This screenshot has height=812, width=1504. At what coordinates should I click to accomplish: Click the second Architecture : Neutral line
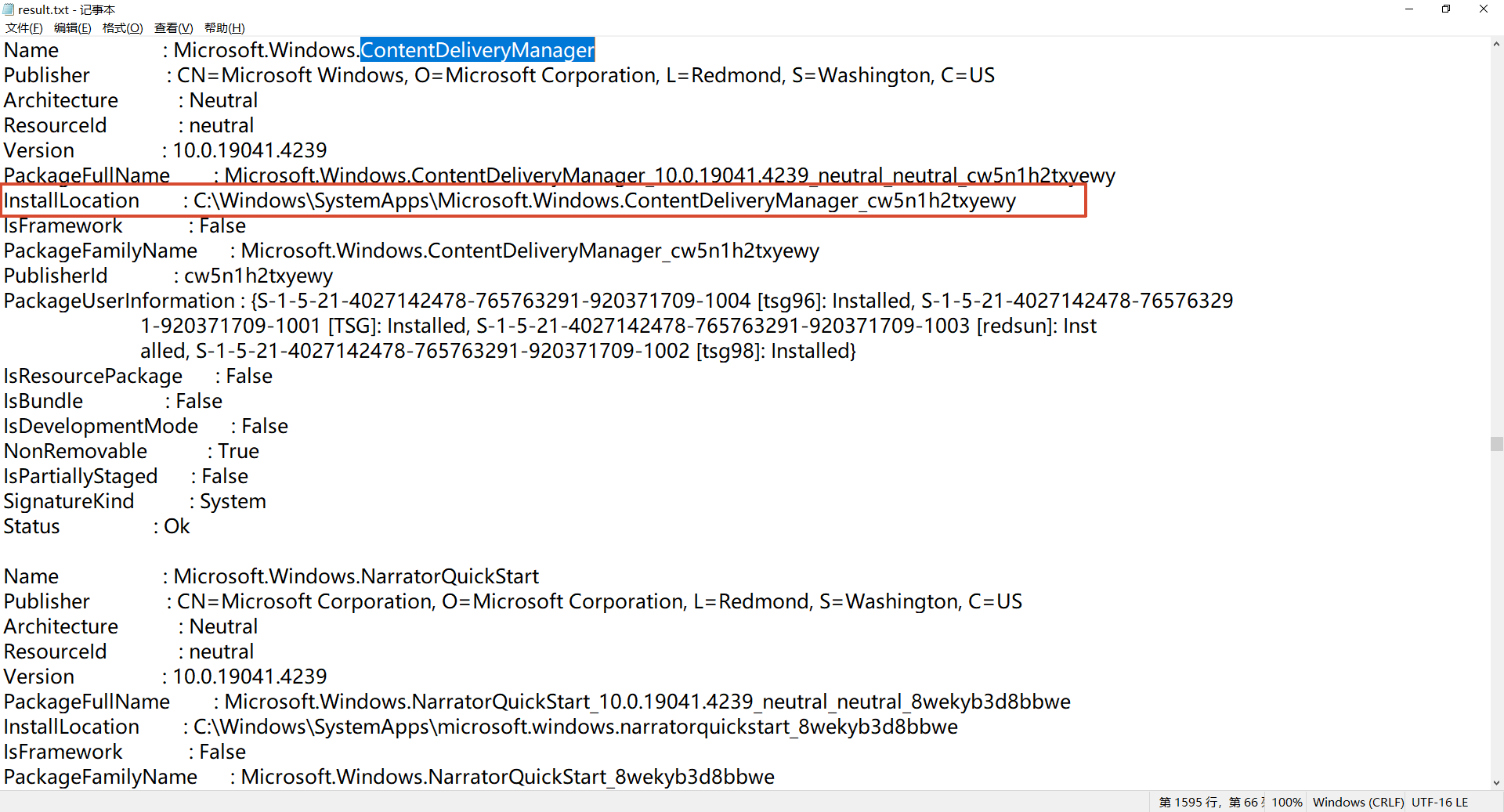pyautogui.click(x=131, y=626)
